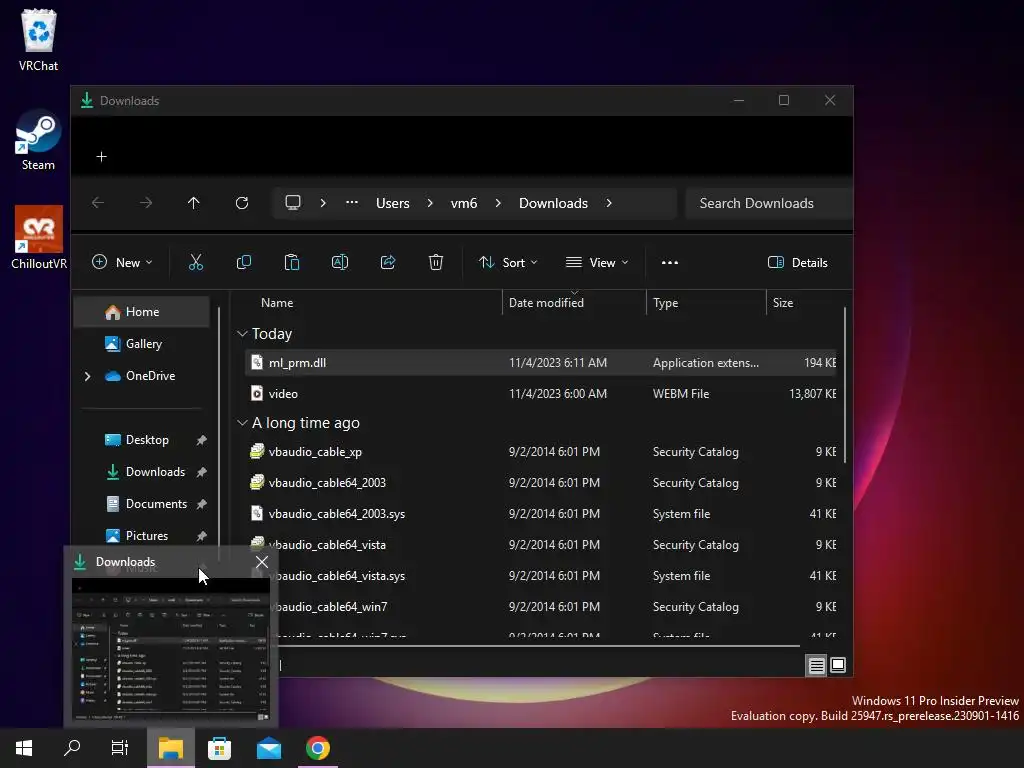The image size is (1024, 768).
Task: Select vbaudio_cable64_2003.sys file
Action: (540, 514)
